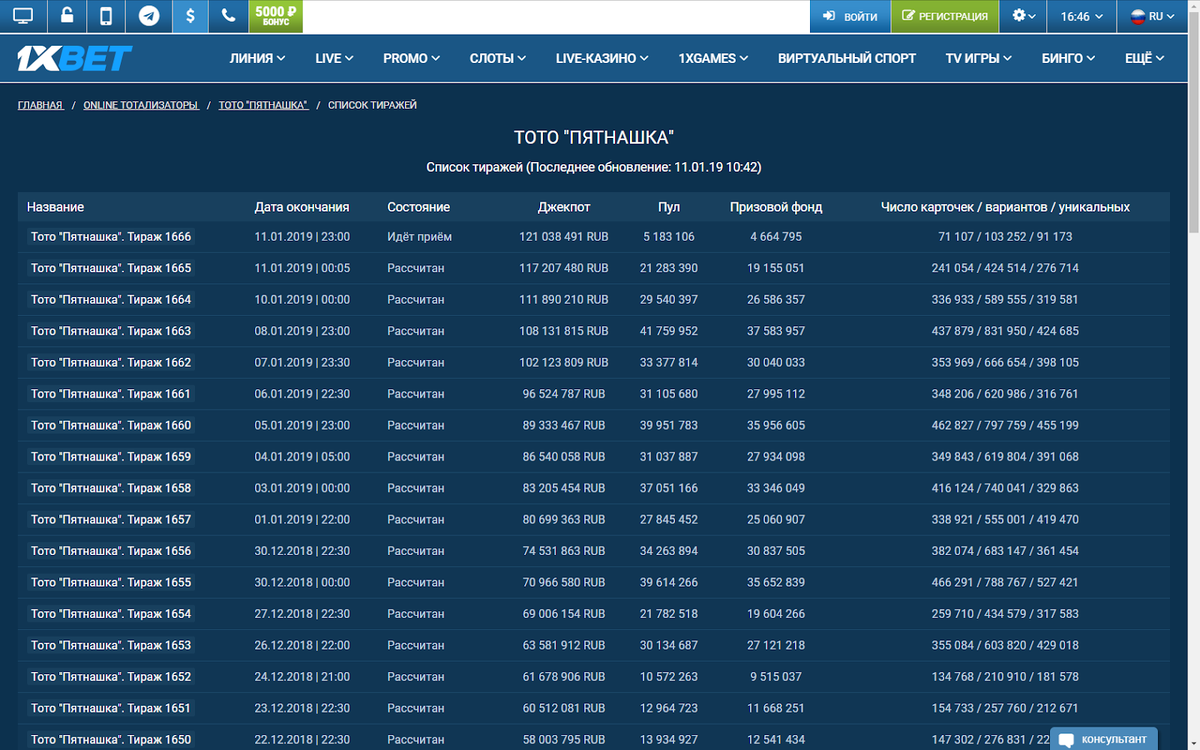Viewport: 1200px width, 750px height.
Task: Expand the LIVE-КАЗИНО menu
Action: point(602,58)
